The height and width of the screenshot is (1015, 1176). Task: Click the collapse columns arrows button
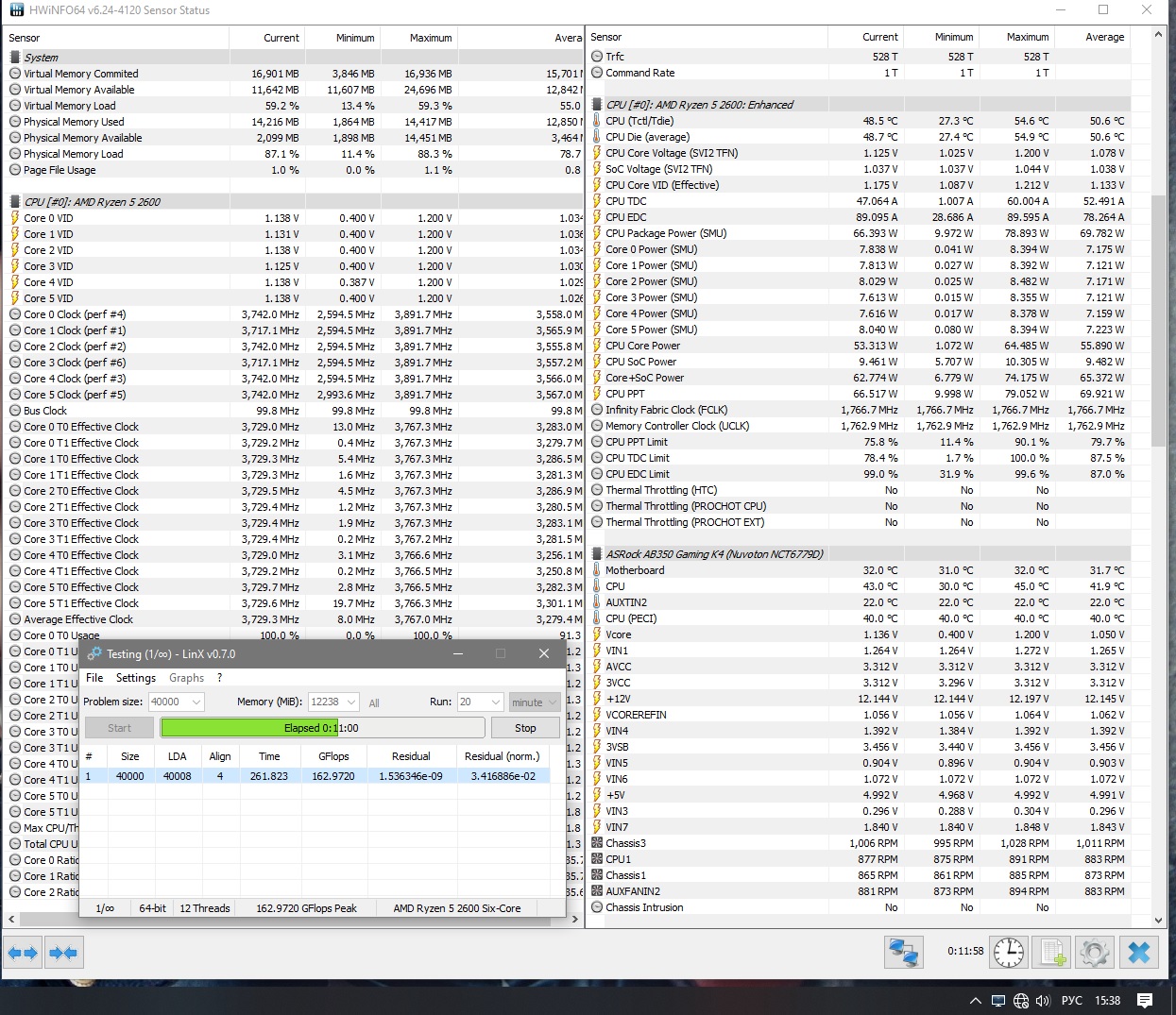63,953
